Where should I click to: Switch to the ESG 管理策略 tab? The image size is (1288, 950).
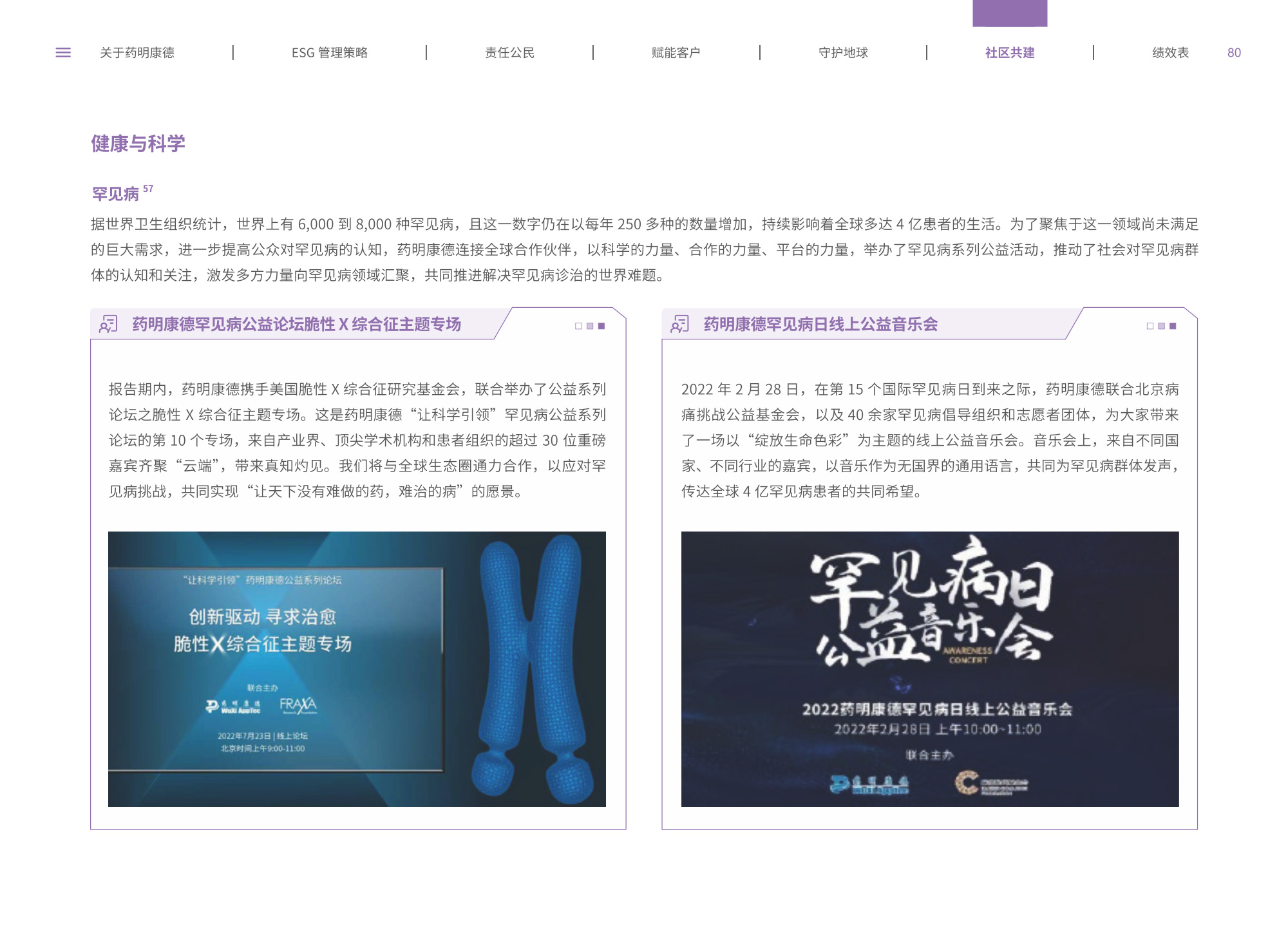pyautogui.click(x=329, y=53)
